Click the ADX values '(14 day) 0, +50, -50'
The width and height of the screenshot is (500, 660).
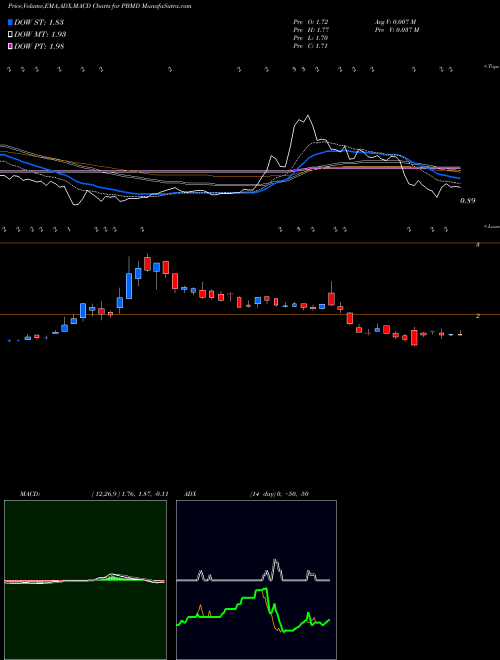tap(277, 494)
